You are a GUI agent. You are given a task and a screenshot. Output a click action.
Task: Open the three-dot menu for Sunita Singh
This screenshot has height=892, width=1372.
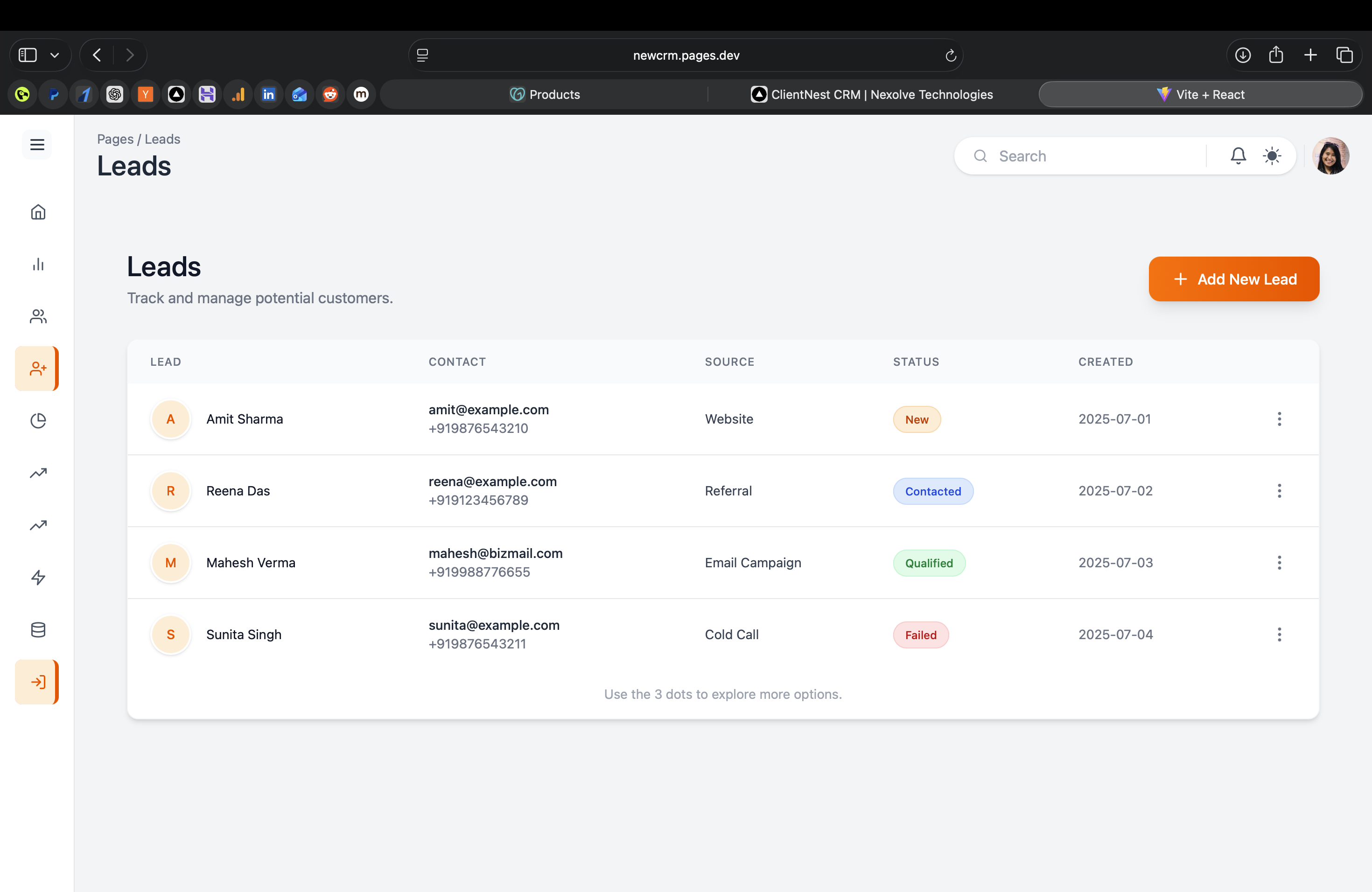pyautogui.click(x=1279, y=634)
